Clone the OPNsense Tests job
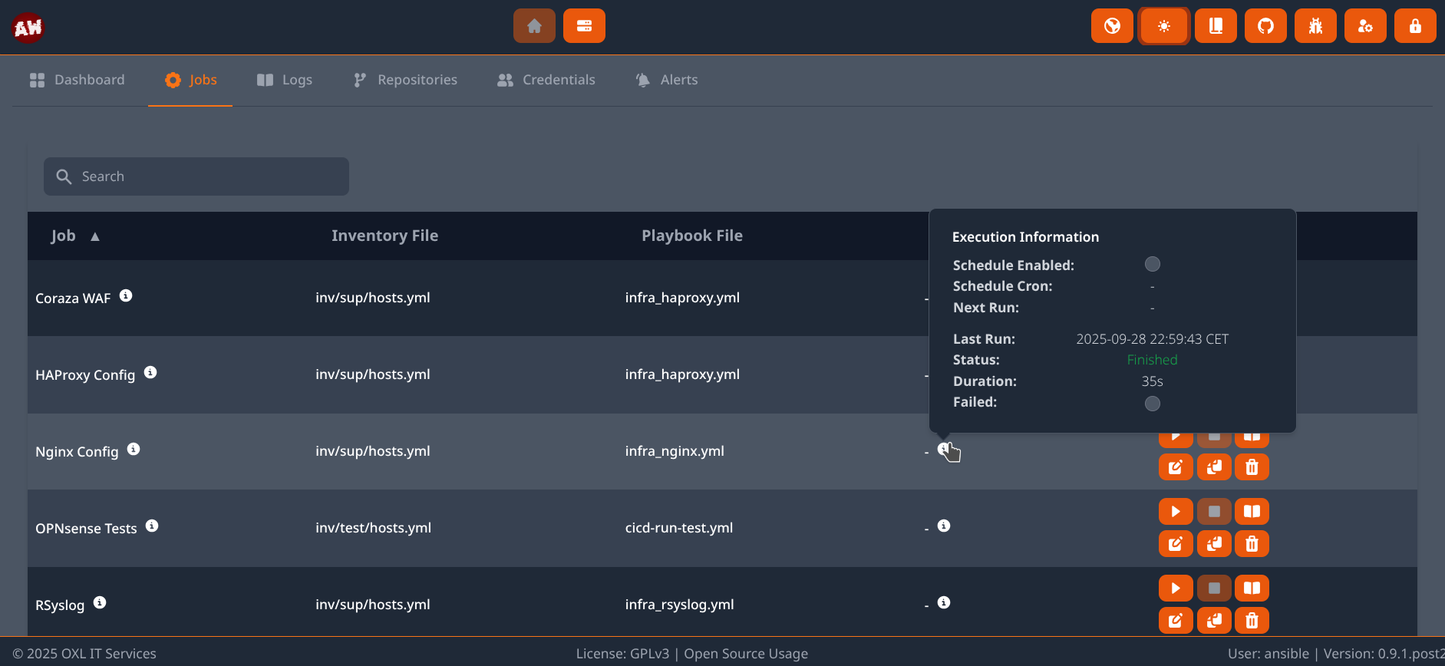1445x666 pixels. (x=1213, y=543)
